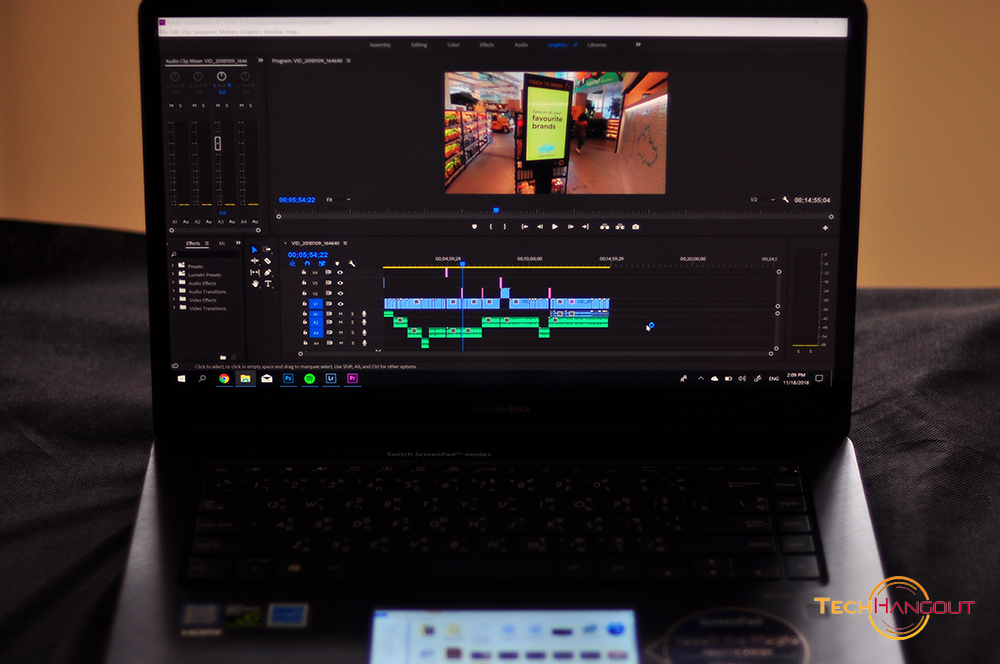Select the Razor tool
1000x664 pixels.
(268, 261)
